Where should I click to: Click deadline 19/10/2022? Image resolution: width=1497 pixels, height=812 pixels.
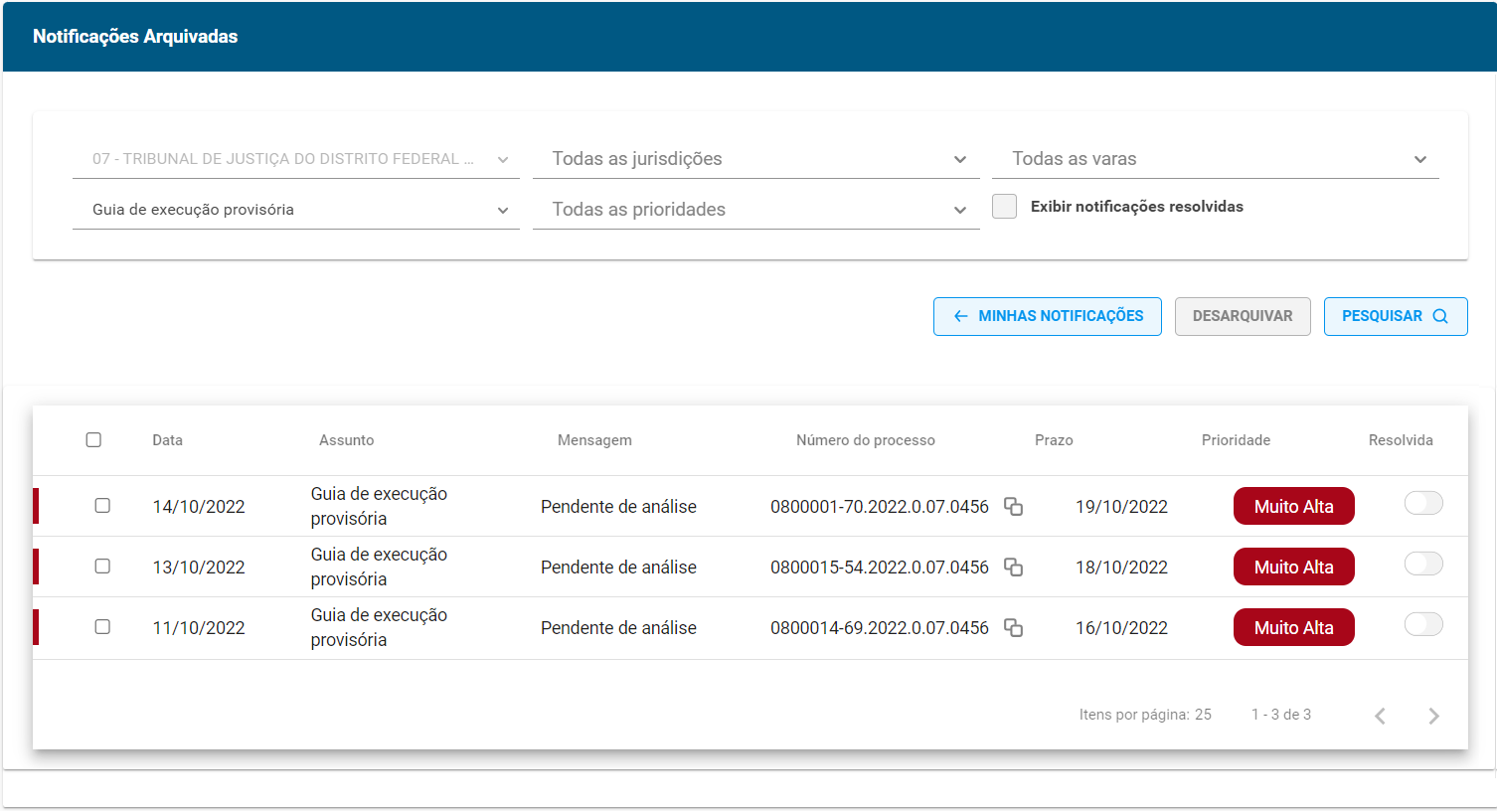pos(1121,507)
